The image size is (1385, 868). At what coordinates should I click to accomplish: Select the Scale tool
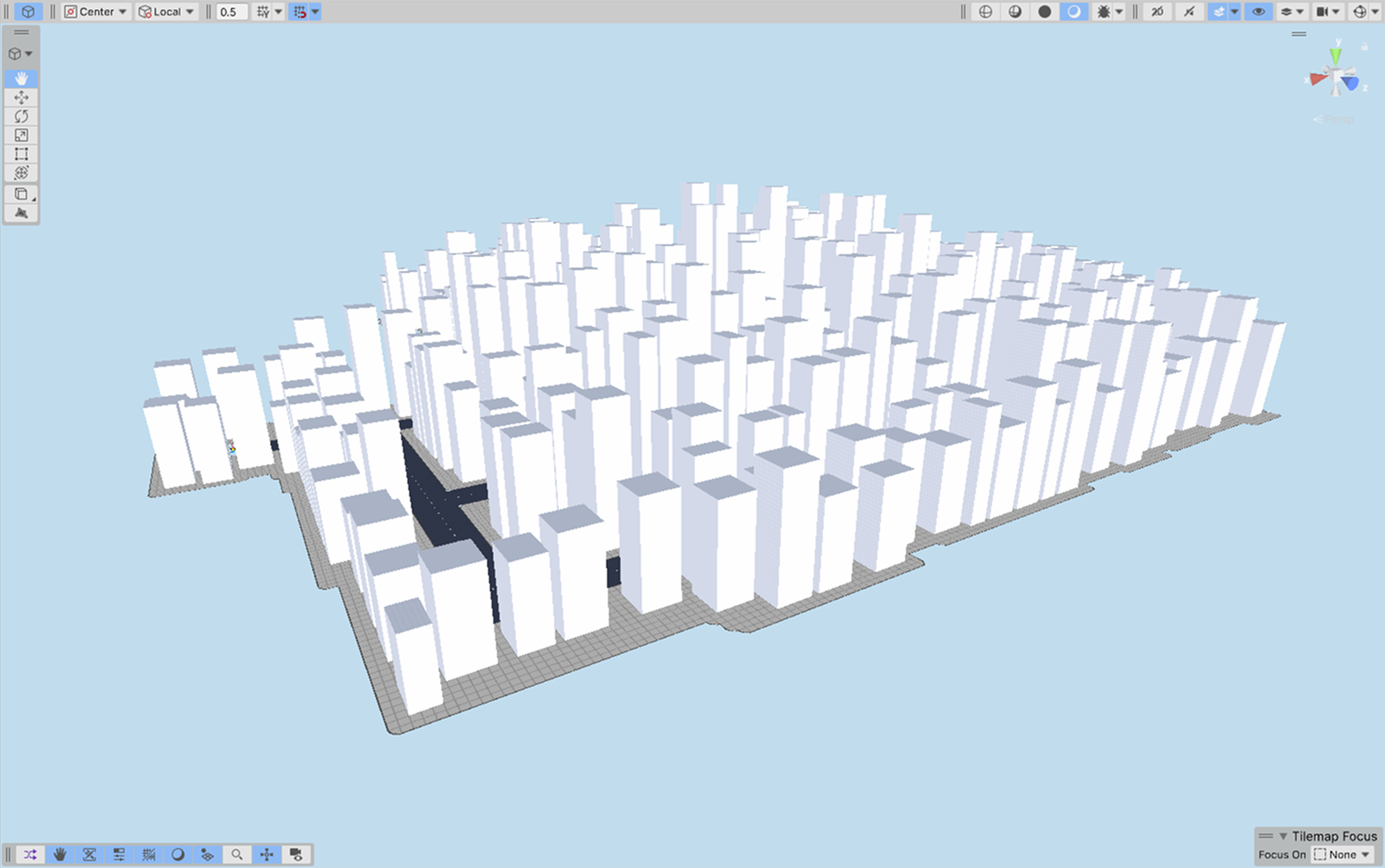click(x=21, y=134)
